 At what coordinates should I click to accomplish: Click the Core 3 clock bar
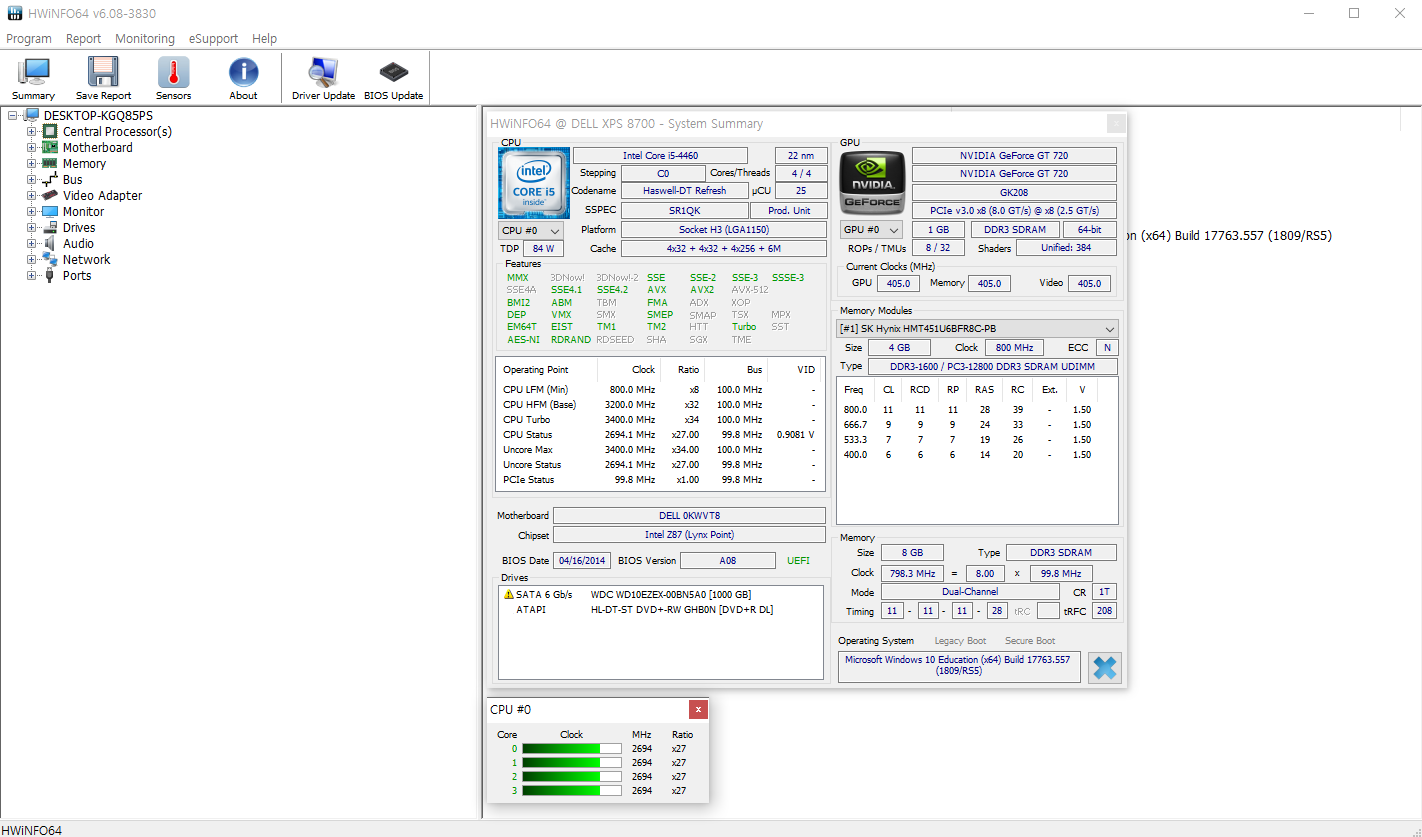(x=571, y=790)
